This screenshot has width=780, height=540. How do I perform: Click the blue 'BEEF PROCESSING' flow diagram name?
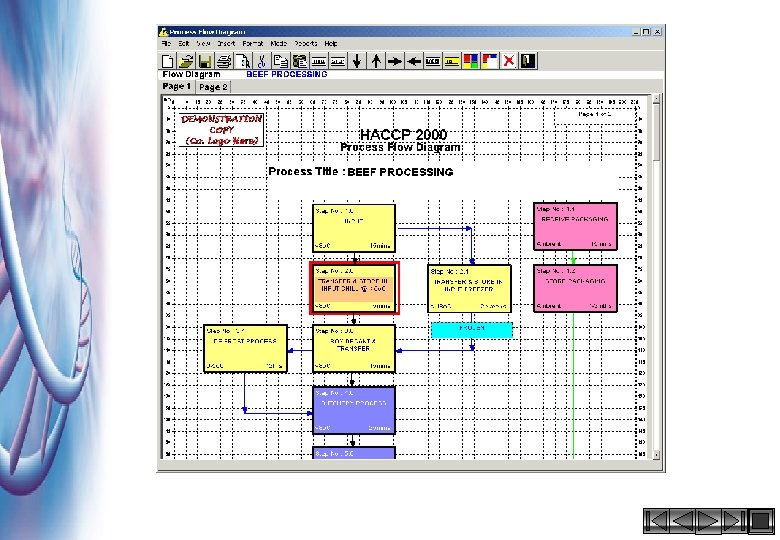click(x=287, y=74)
